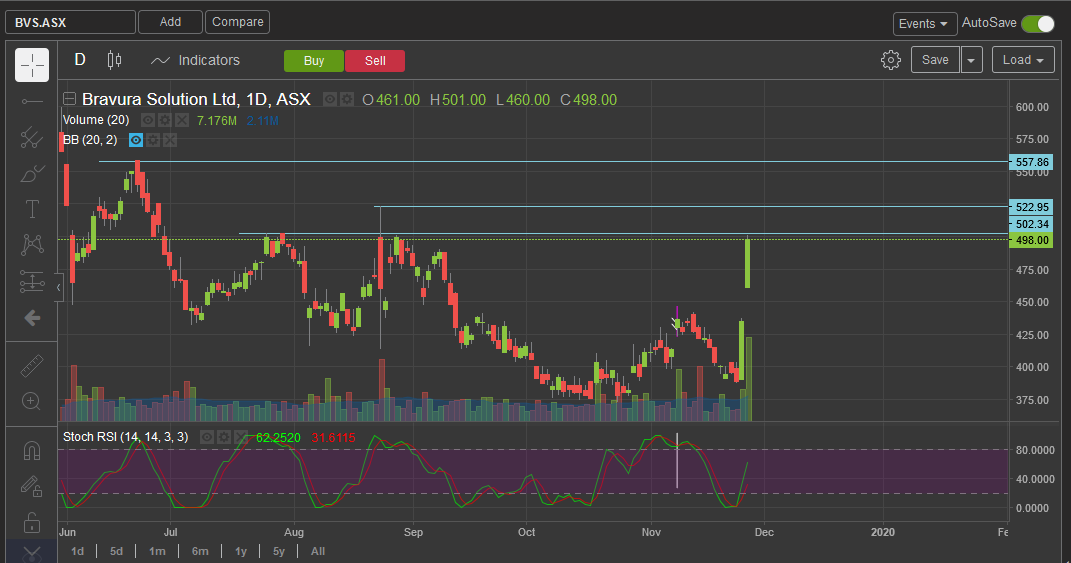Click the green Buy button

(314, 61)
